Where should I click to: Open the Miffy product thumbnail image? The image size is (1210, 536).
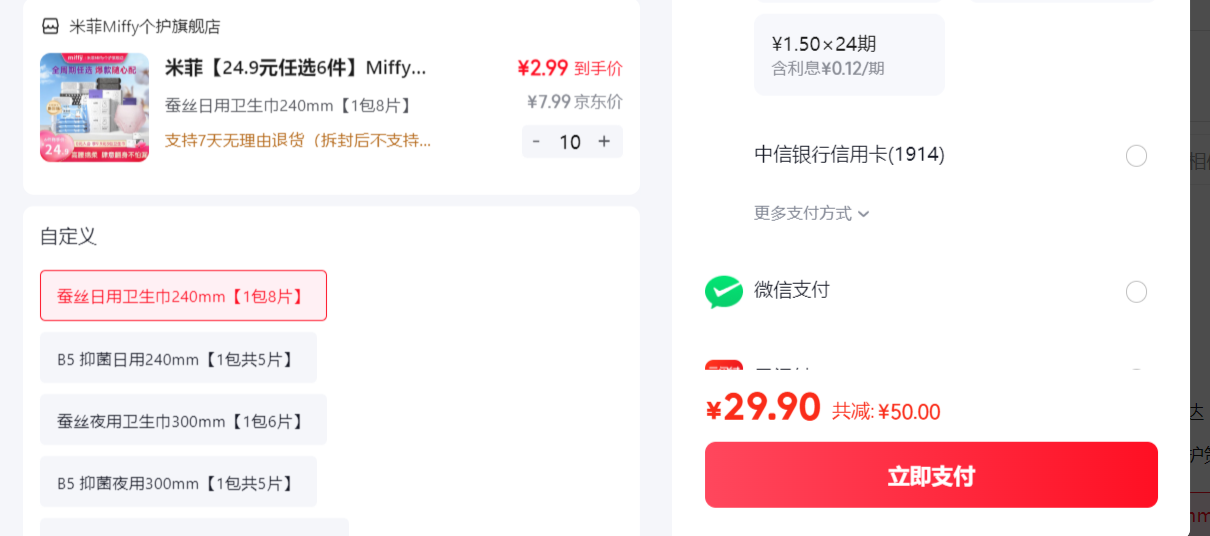coord(94,108)
